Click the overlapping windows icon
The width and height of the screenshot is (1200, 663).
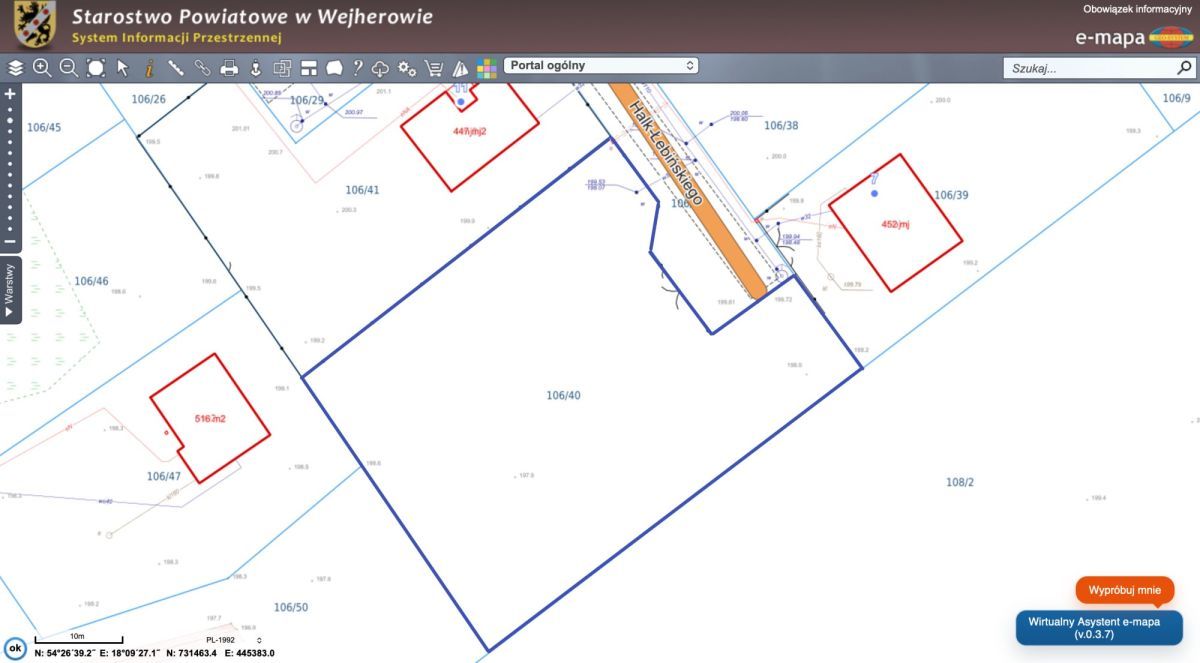point(282,68)
